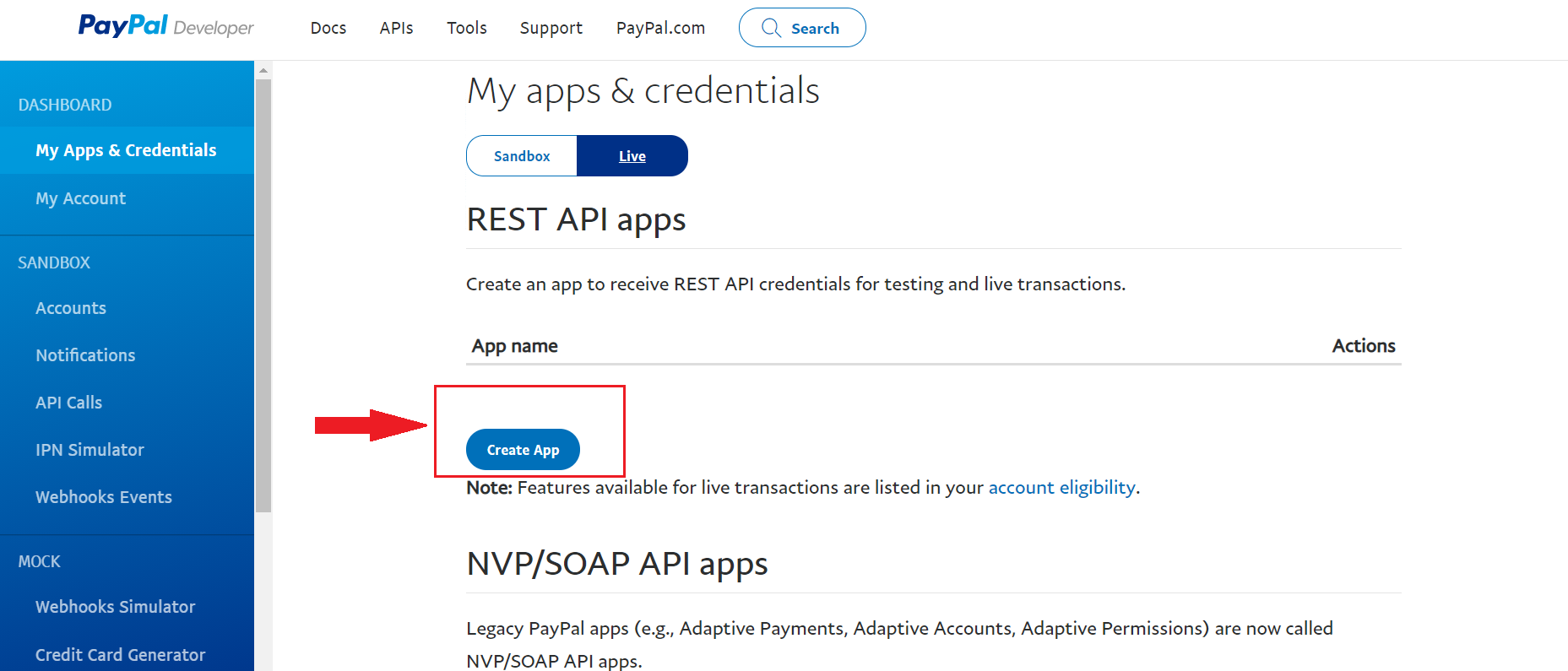Click the Actions column header

(x=1364, y=346)
